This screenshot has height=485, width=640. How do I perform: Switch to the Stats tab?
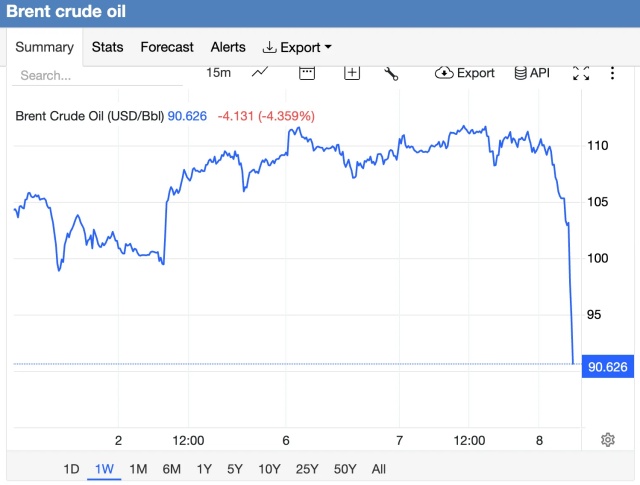[x=107, y=47]
